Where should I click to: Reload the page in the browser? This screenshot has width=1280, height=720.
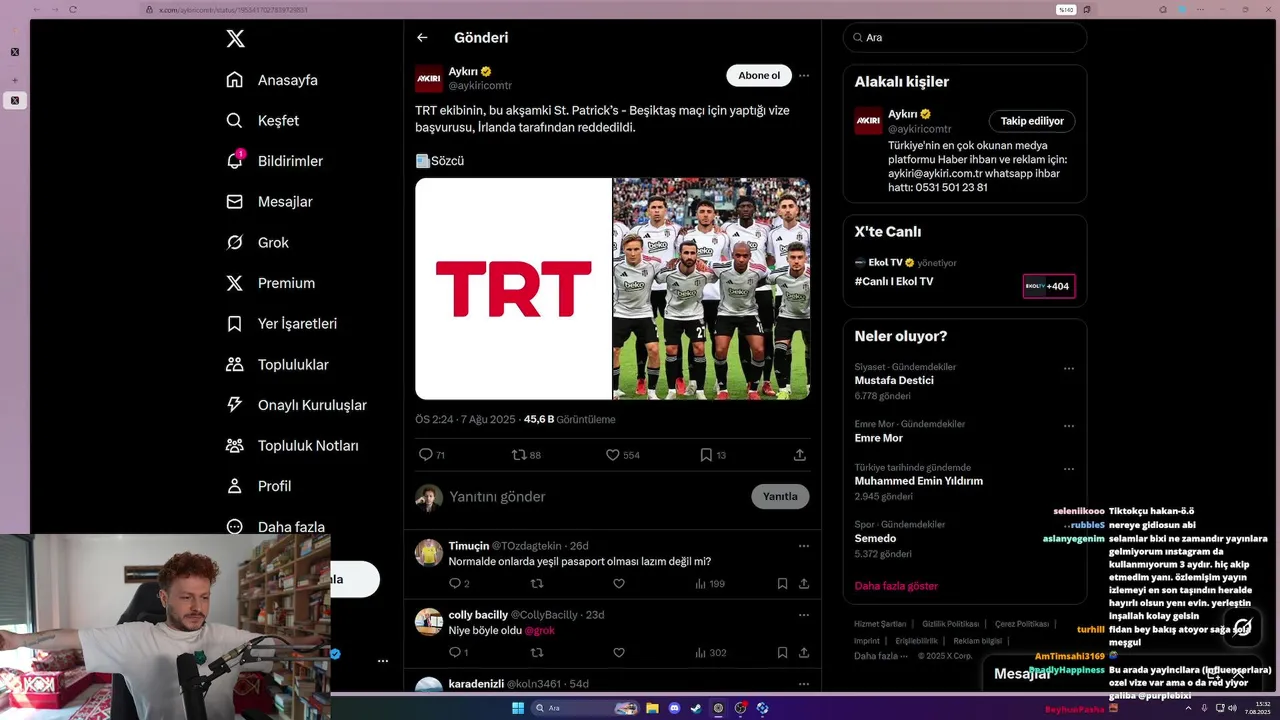(x=73, y=9)
